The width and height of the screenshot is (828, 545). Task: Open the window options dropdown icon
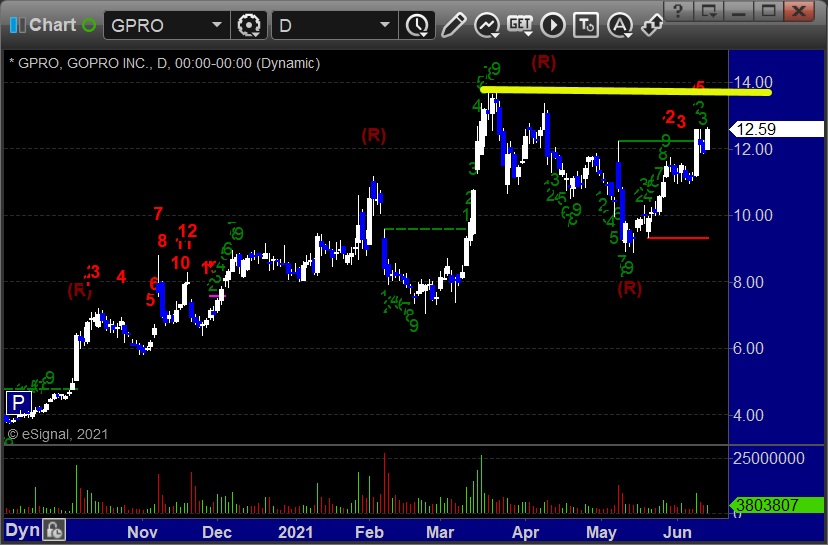pos(708,11)
